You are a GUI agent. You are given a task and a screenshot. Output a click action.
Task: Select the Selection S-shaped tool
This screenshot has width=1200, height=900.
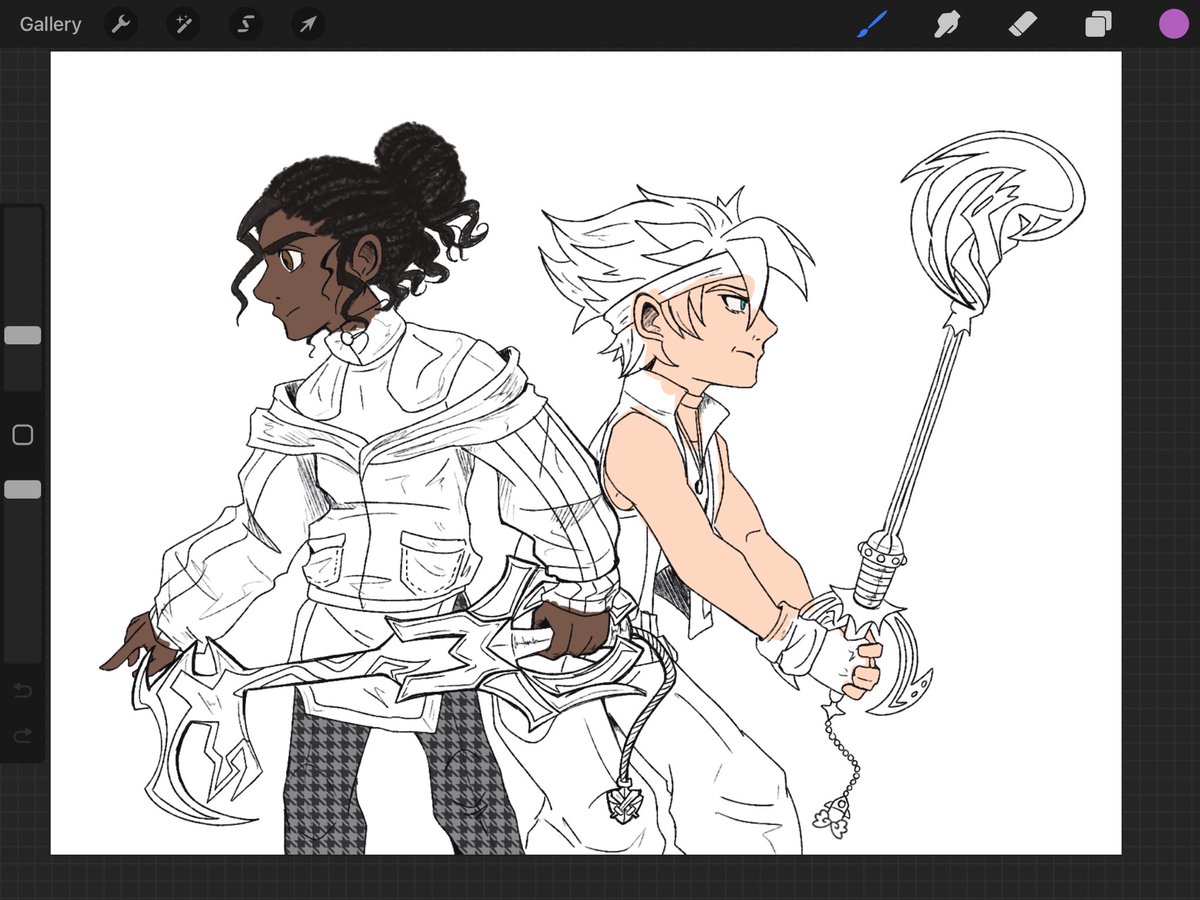click(x=245, y=24)
